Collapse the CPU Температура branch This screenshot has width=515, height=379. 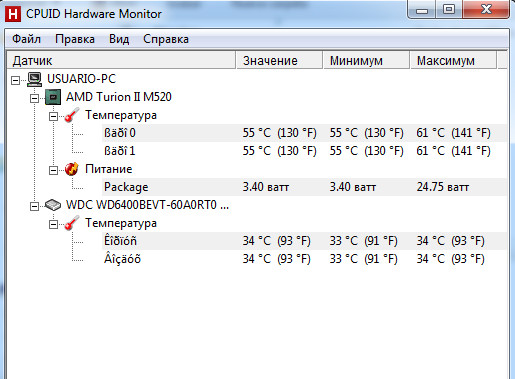point(53,116)
